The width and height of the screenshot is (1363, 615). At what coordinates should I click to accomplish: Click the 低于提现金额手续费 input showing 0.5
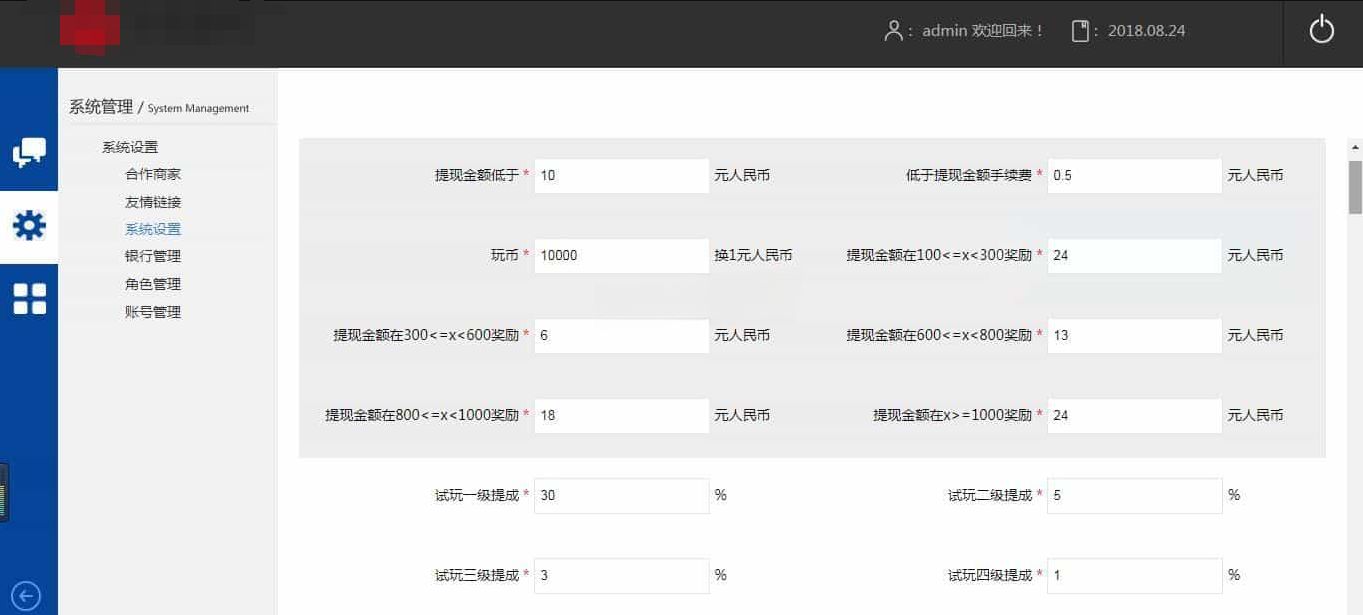point(1133,175)
